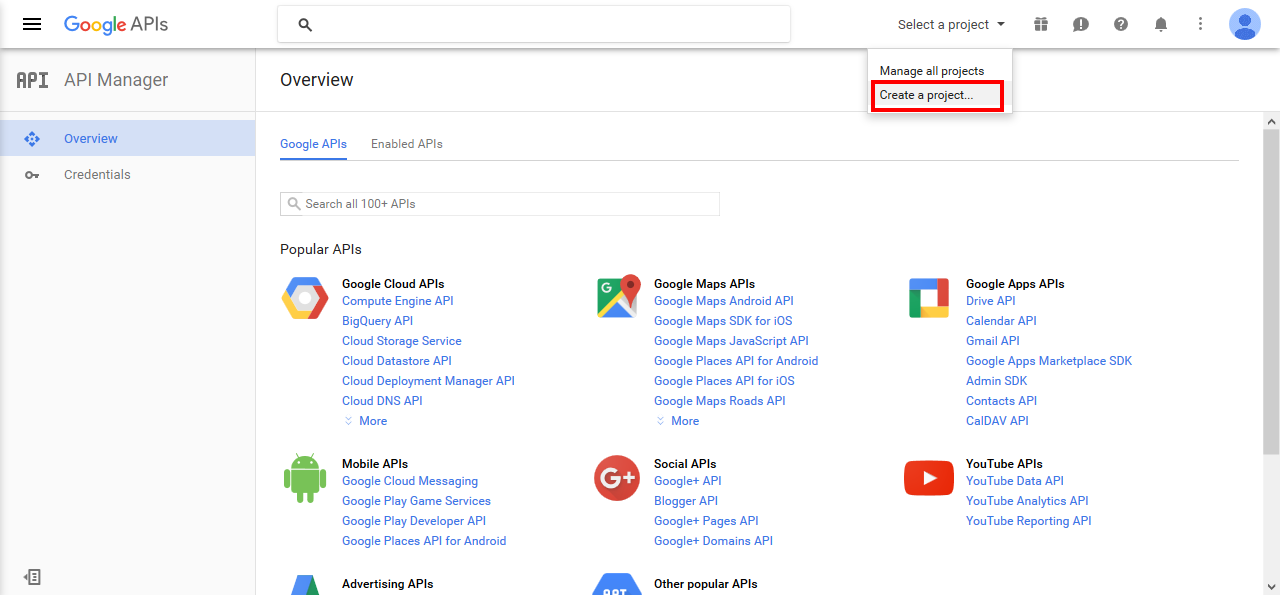The image size is (1280, 595).
Task: Select the Credentials key icon in sidebar
Action: (x=32, y=174)
